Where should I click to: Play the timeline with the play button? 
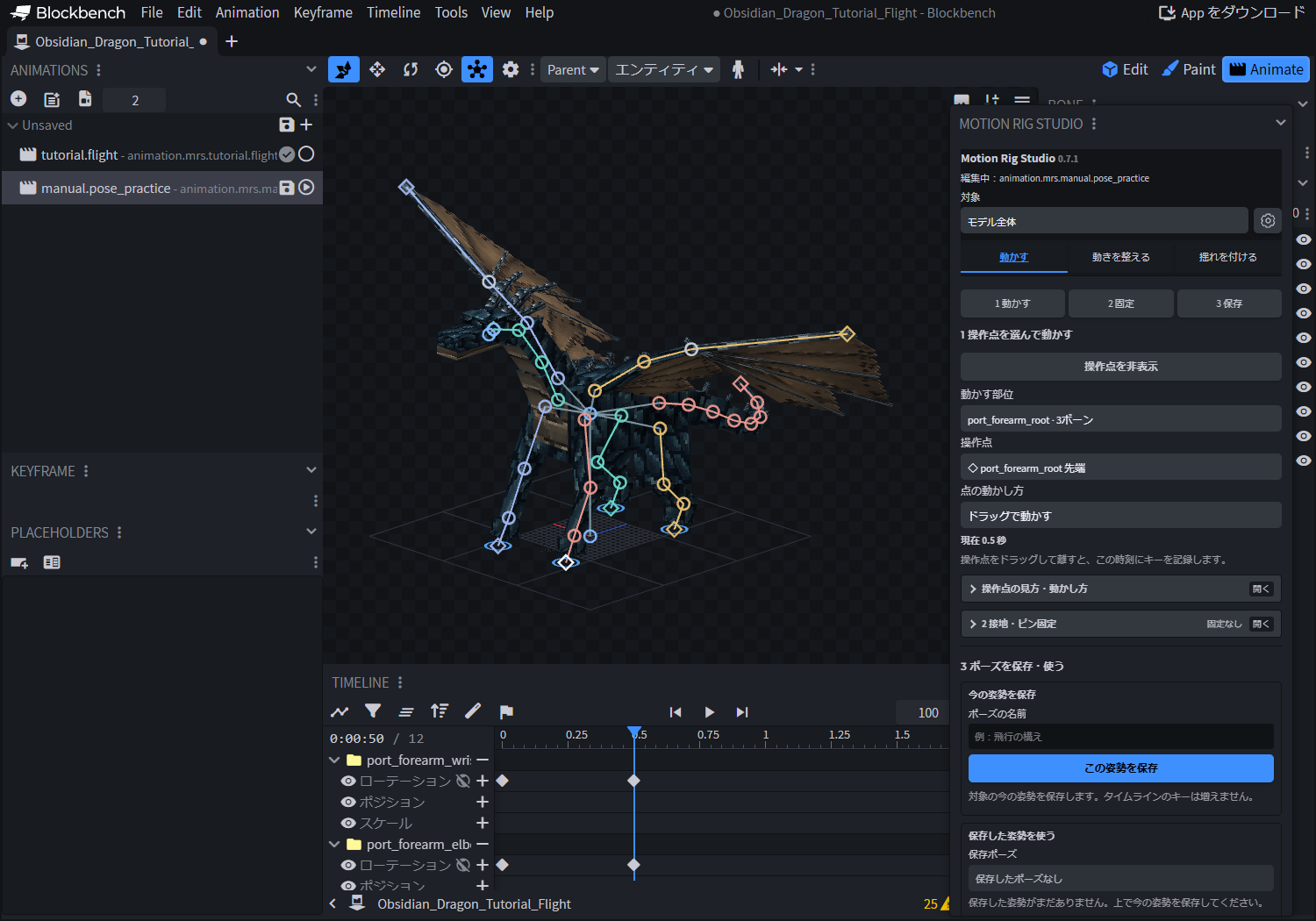[709, 712]
